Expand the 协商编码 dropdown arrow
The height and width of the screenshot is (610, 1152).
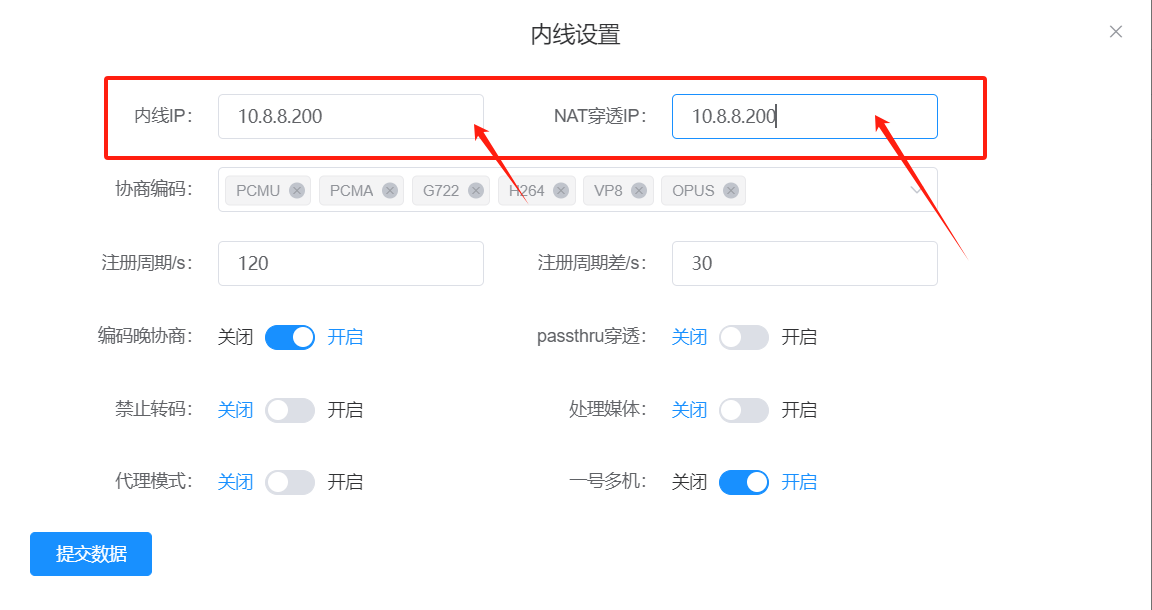[x=917, y=190]
